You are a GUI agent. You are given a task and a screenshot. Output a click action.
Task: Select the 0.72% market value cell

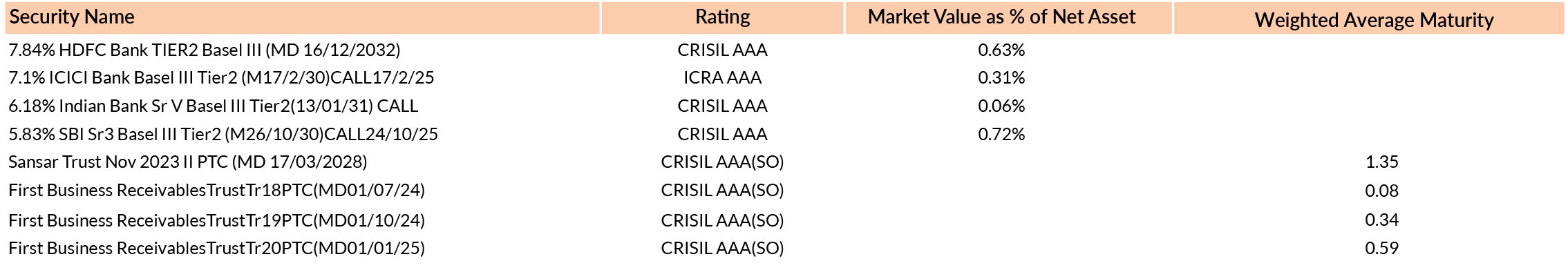point(1001,134)
